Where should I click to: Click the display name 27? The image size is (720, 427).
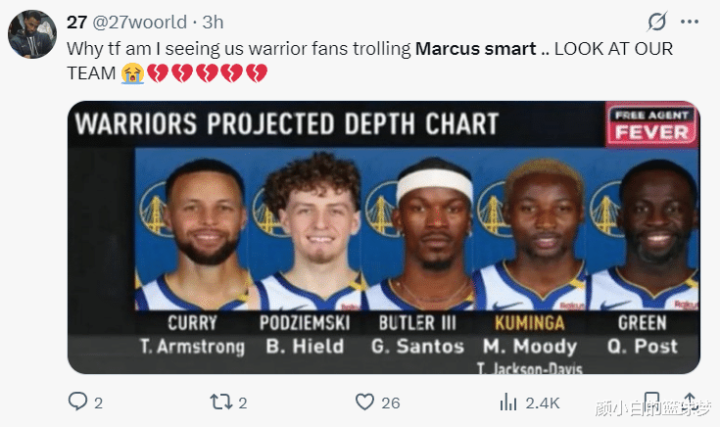tap(76, 22)
